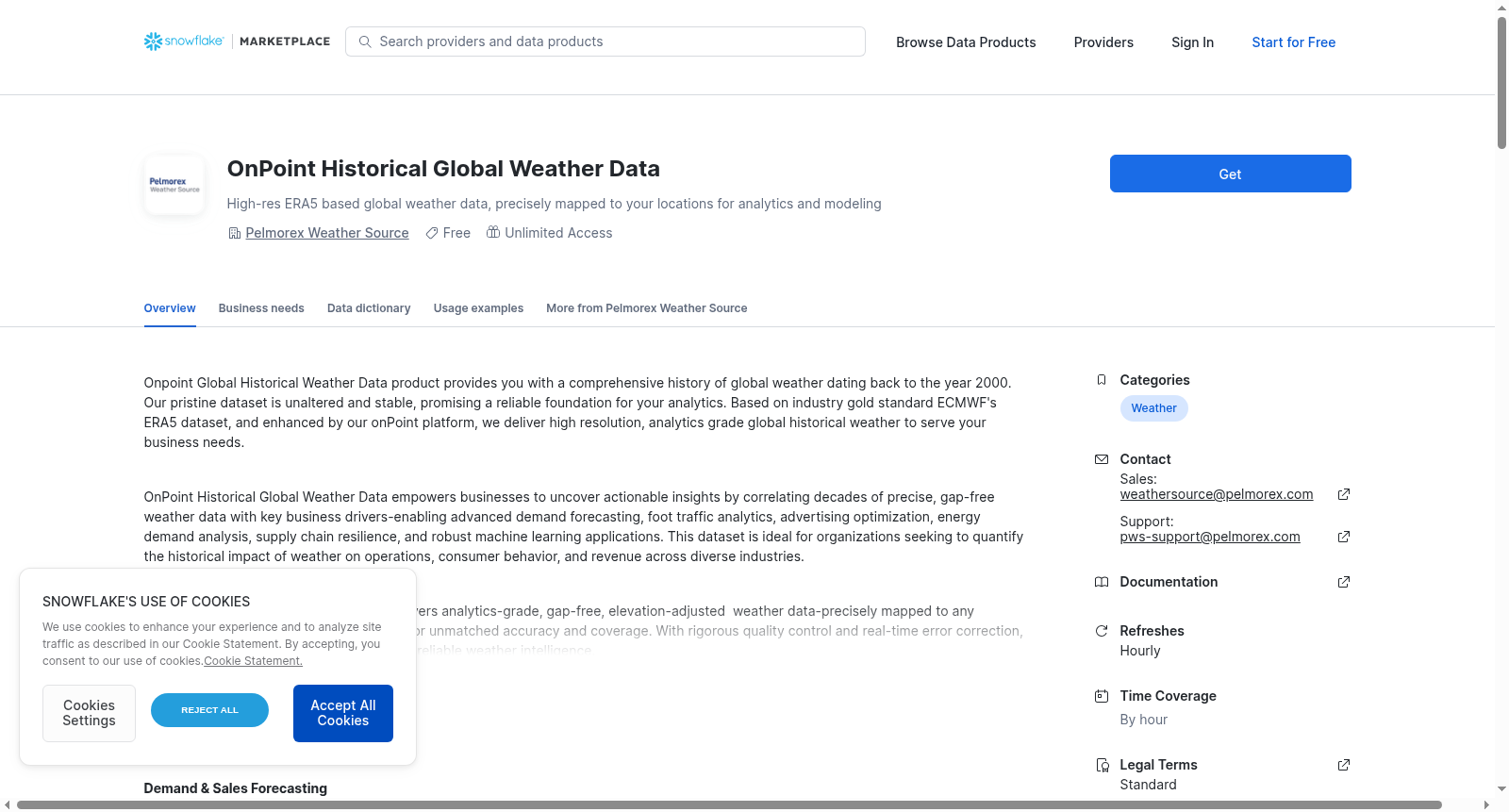The image size is (1509, 812).
Task: Click the provider building icon
Action: (x=235, y=233)
